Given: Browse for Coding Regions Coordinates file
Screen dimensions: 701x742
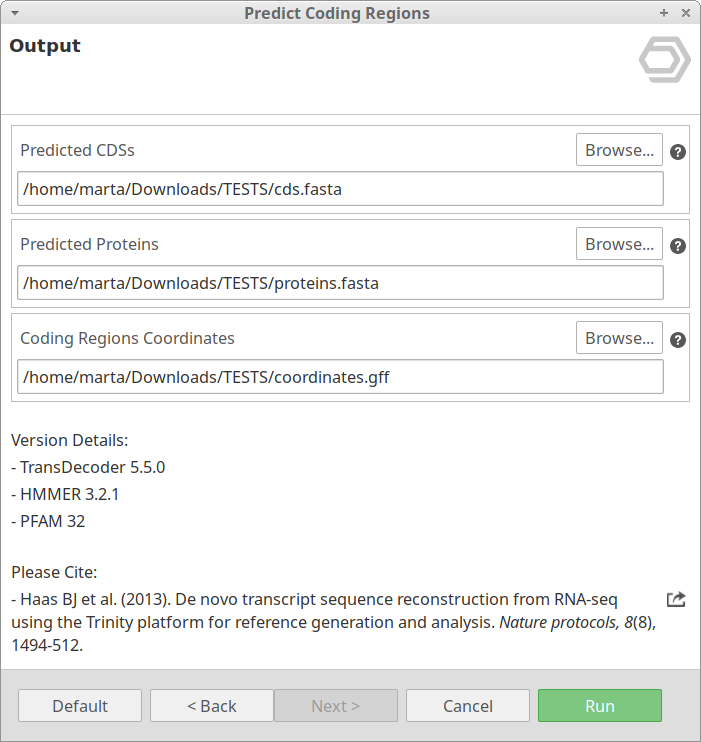Looking at the screenshot, I should pos(619,338).
